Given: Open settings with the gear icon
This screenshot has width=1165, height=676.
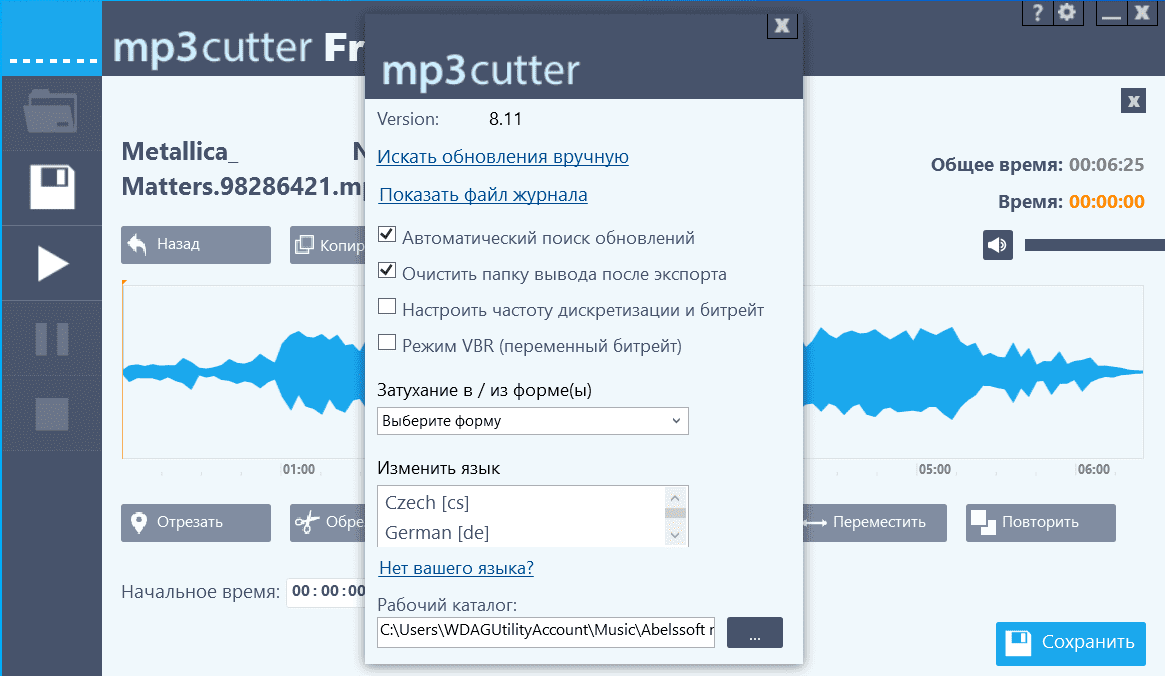Looking at the screenshot, I should (1068, 13).
